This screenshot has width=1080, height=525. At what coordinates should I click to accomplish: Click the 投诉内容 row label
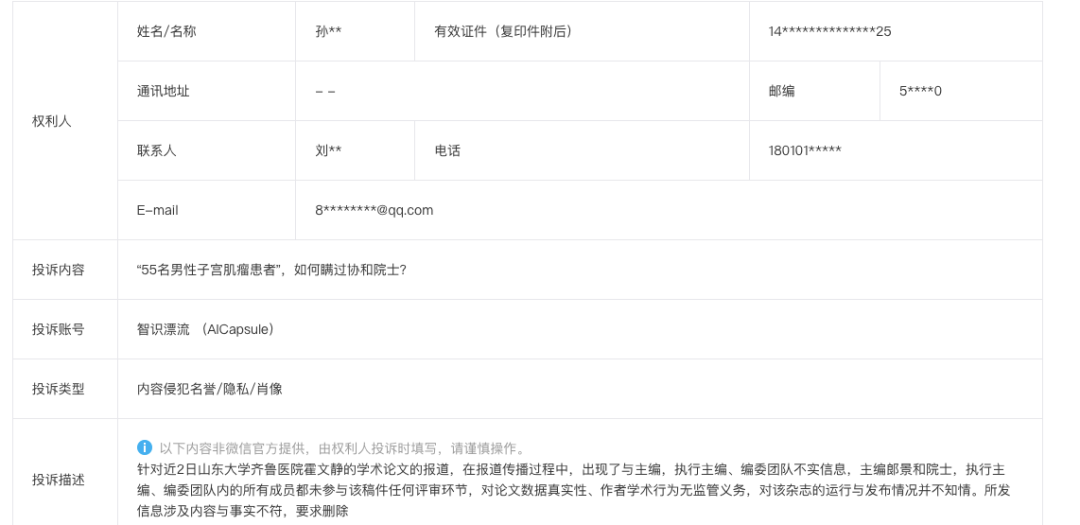click(x=58, y=270)
